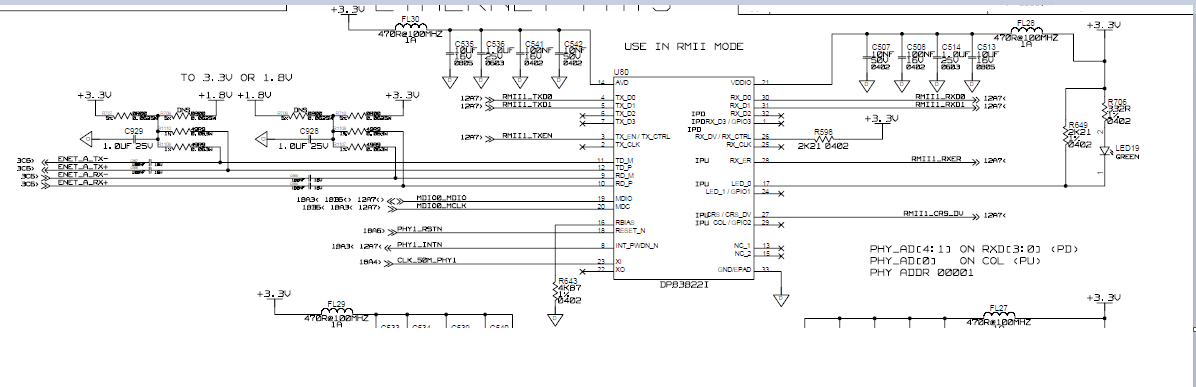Click the RMII1_TXD0 net label

click(x=527, y=98)
